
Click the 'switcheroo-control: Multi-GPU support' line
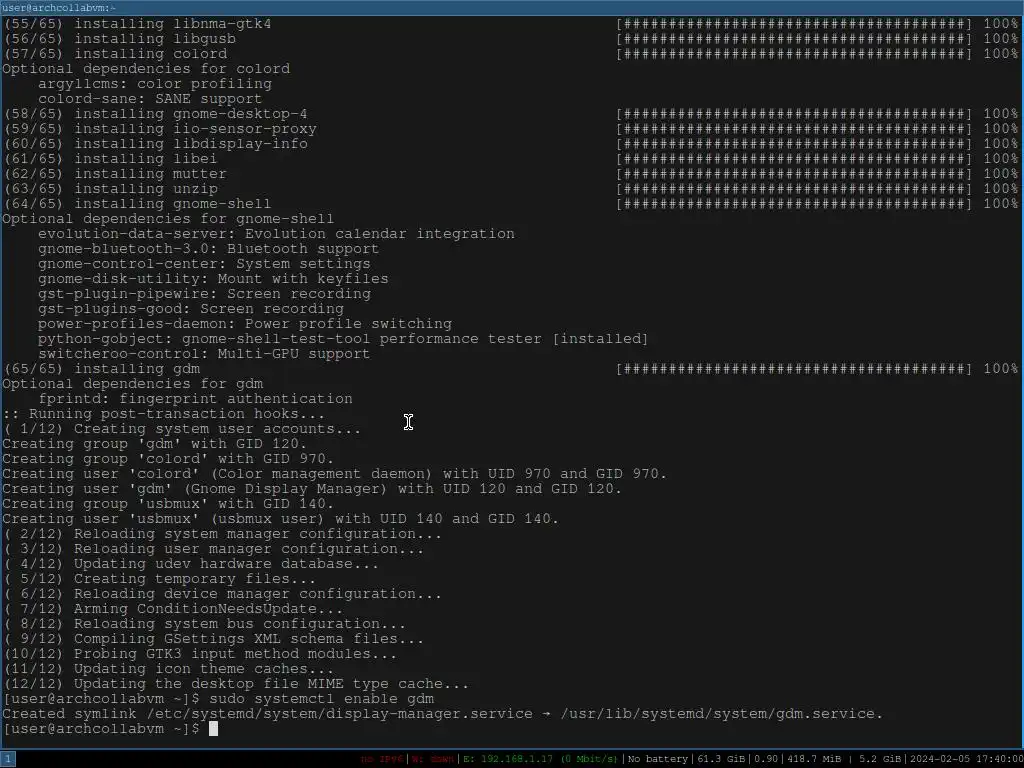click(204, 354)
